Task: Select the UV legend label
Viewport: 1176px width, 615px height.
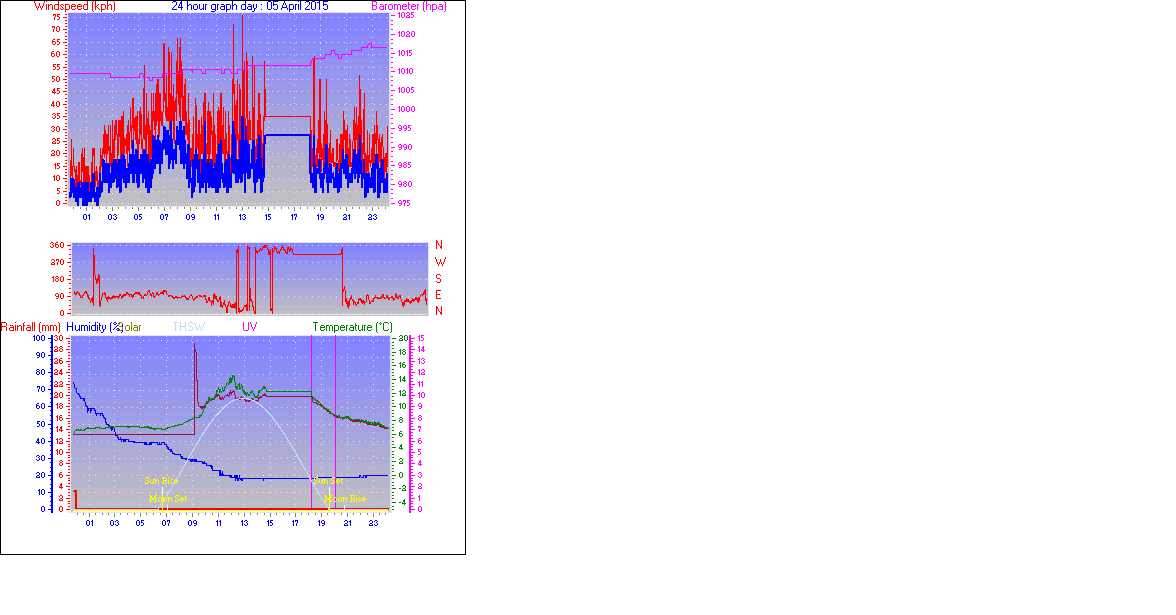Action: 250,327
